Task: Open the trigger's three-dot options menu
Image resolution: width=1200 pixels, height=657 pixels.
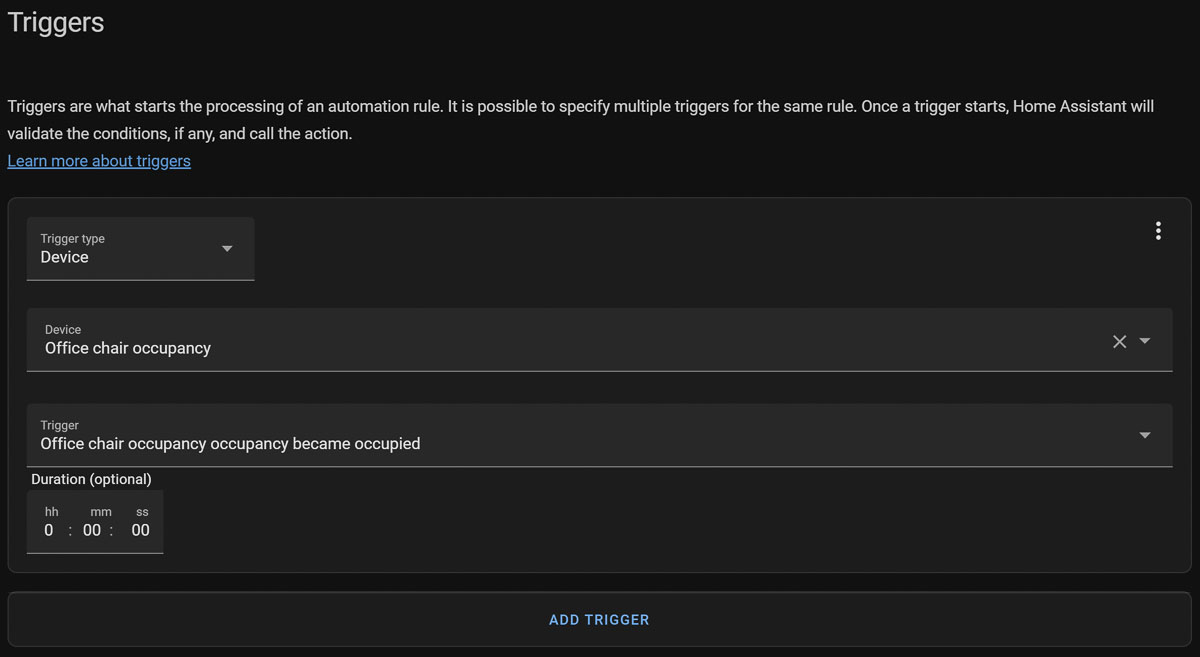Action: [1158, 231]
